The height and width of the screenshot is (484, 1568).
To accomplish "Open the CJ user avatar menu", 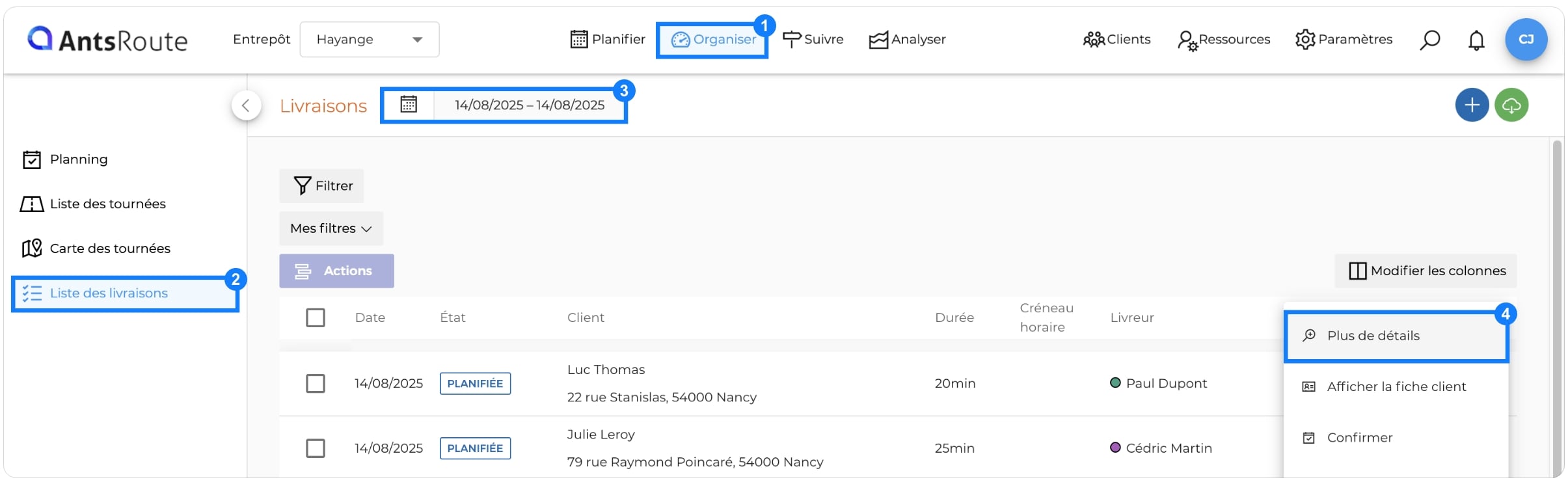I will [x=1526, y=40].
